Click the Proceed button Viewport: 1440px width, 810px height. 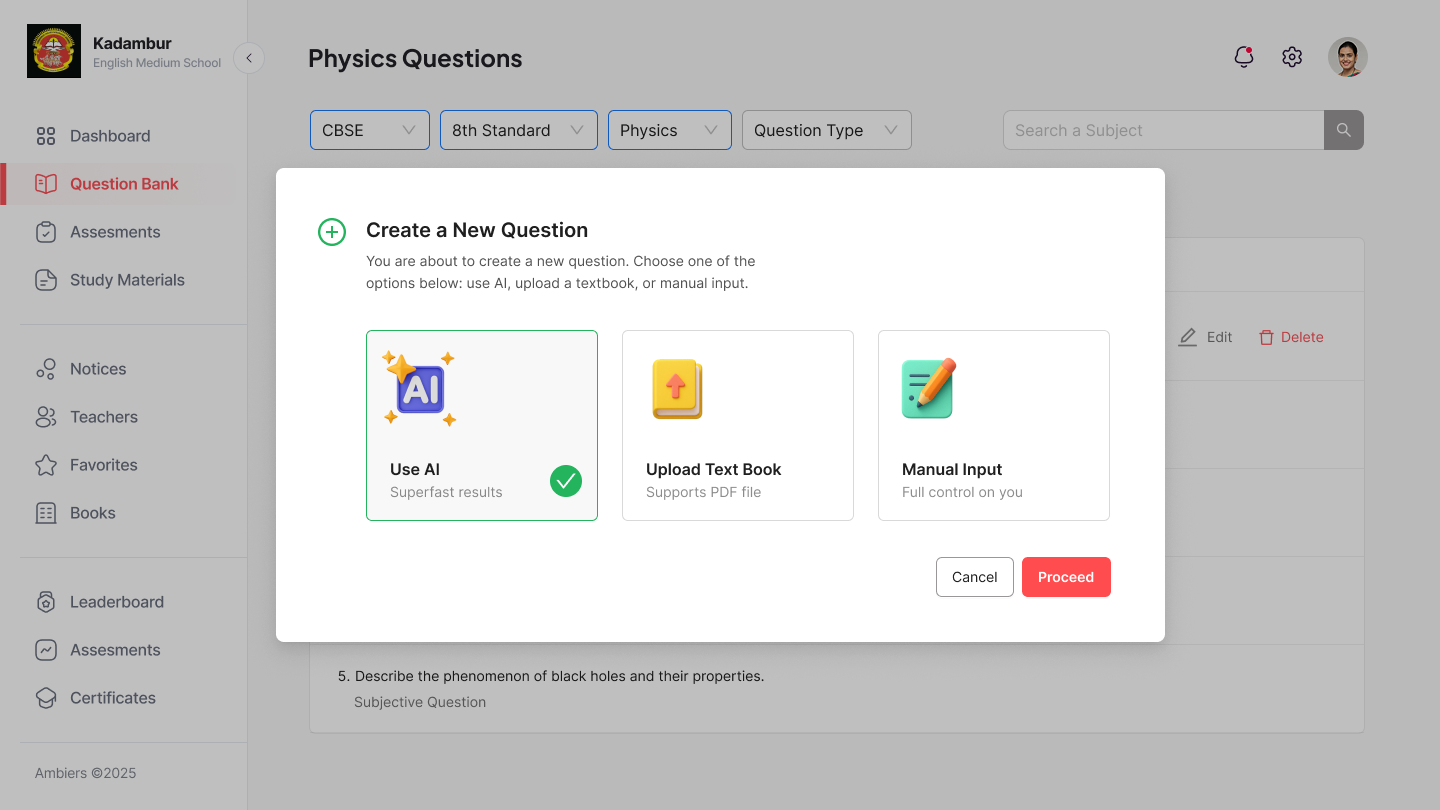1066,577
